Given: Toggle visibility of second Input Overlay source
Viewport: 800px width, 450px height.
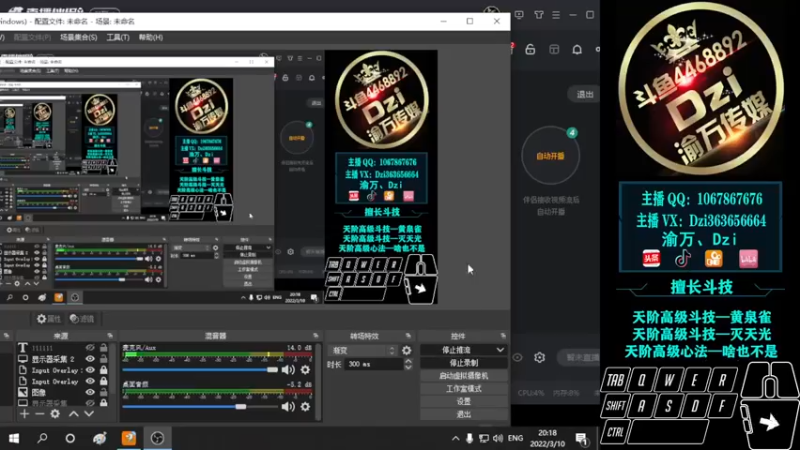Looking at the screenshot, I should pyautogui.click(x=90, y=381).
